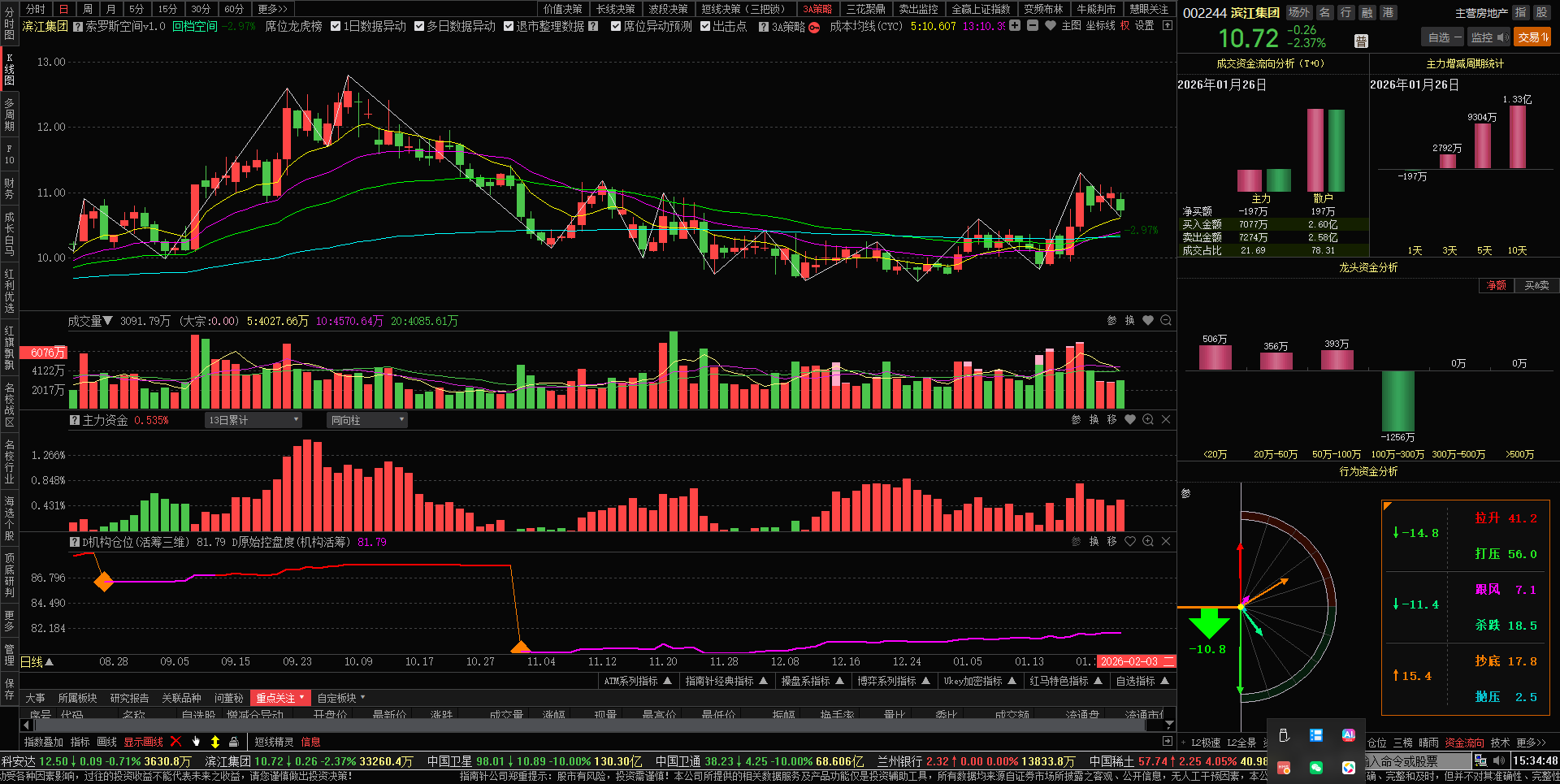Click the watchlist table horizontal scrollbar
This screenshot has width=1560, height=784.
click(x=592, y=724)
